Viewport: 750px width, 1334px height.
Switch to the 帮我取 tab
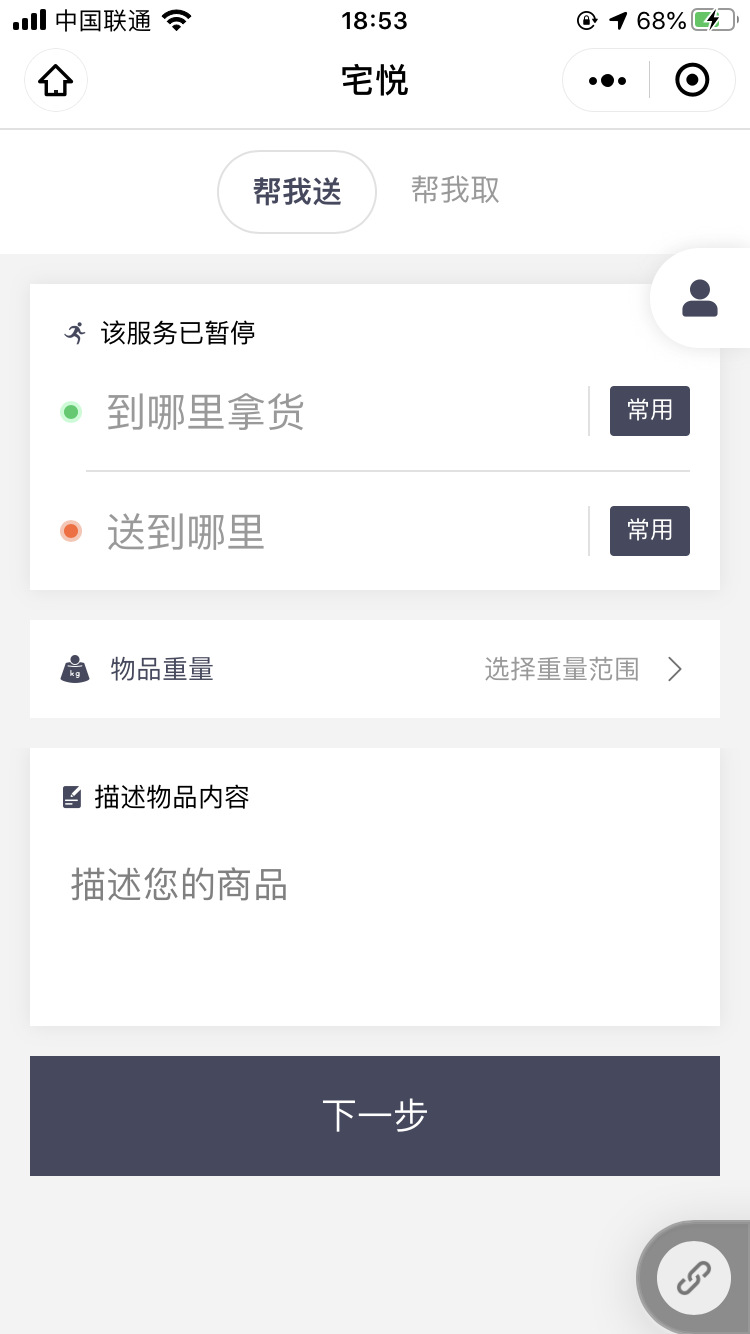(x=455, y=190)
